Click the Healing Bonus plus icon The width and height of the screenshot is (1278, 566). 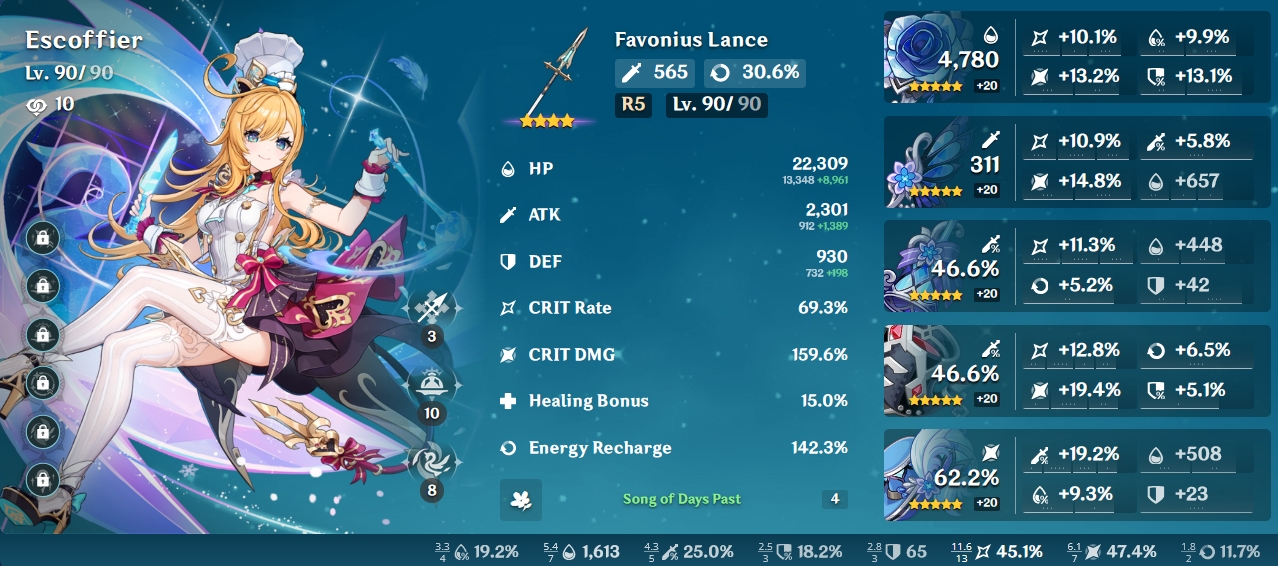pos(508,401)
